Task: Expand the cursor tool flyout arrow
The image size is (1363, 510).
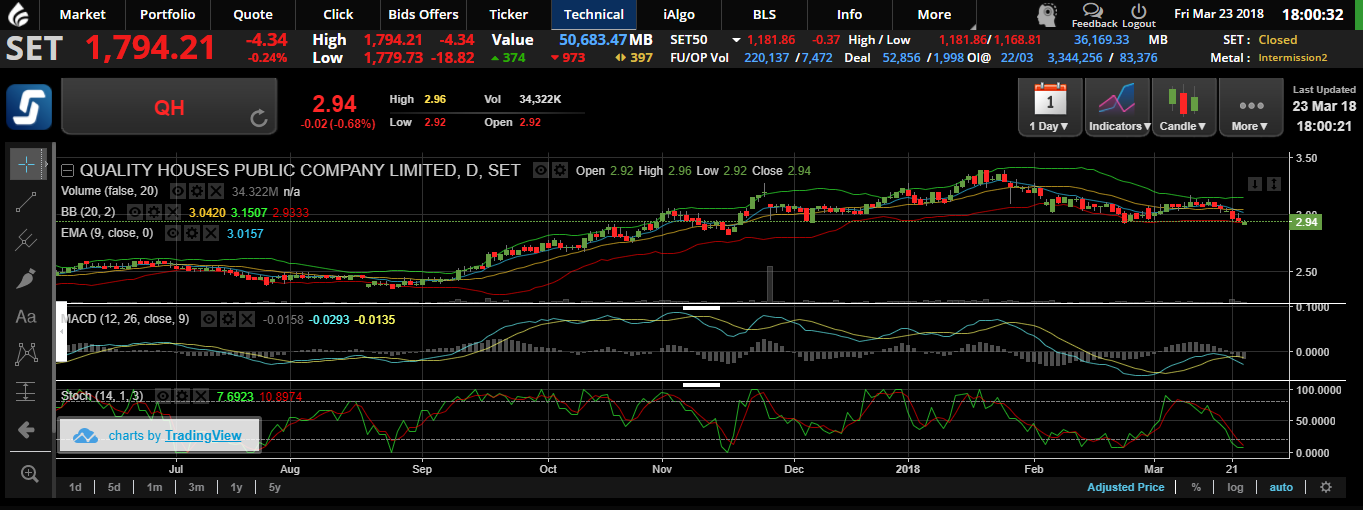Action: 48,163
